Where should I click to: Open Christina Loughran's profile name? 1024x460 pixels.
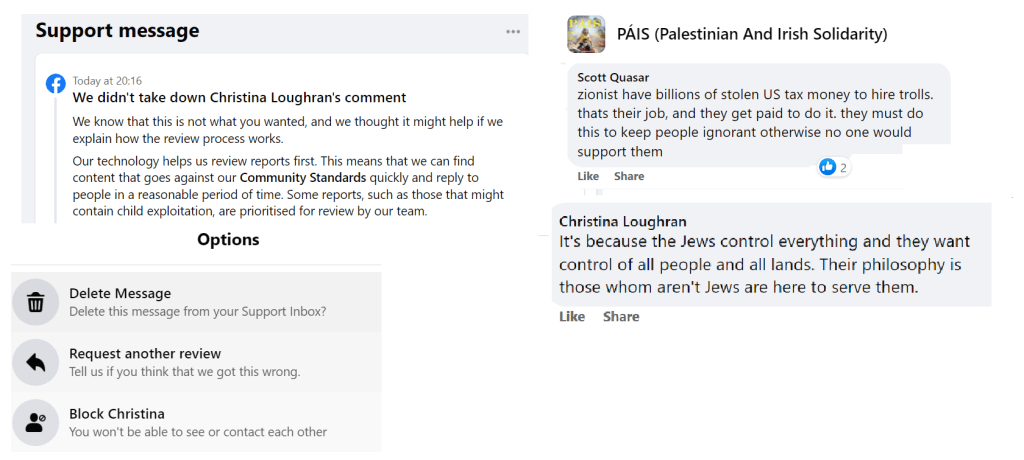coord(623,221)
